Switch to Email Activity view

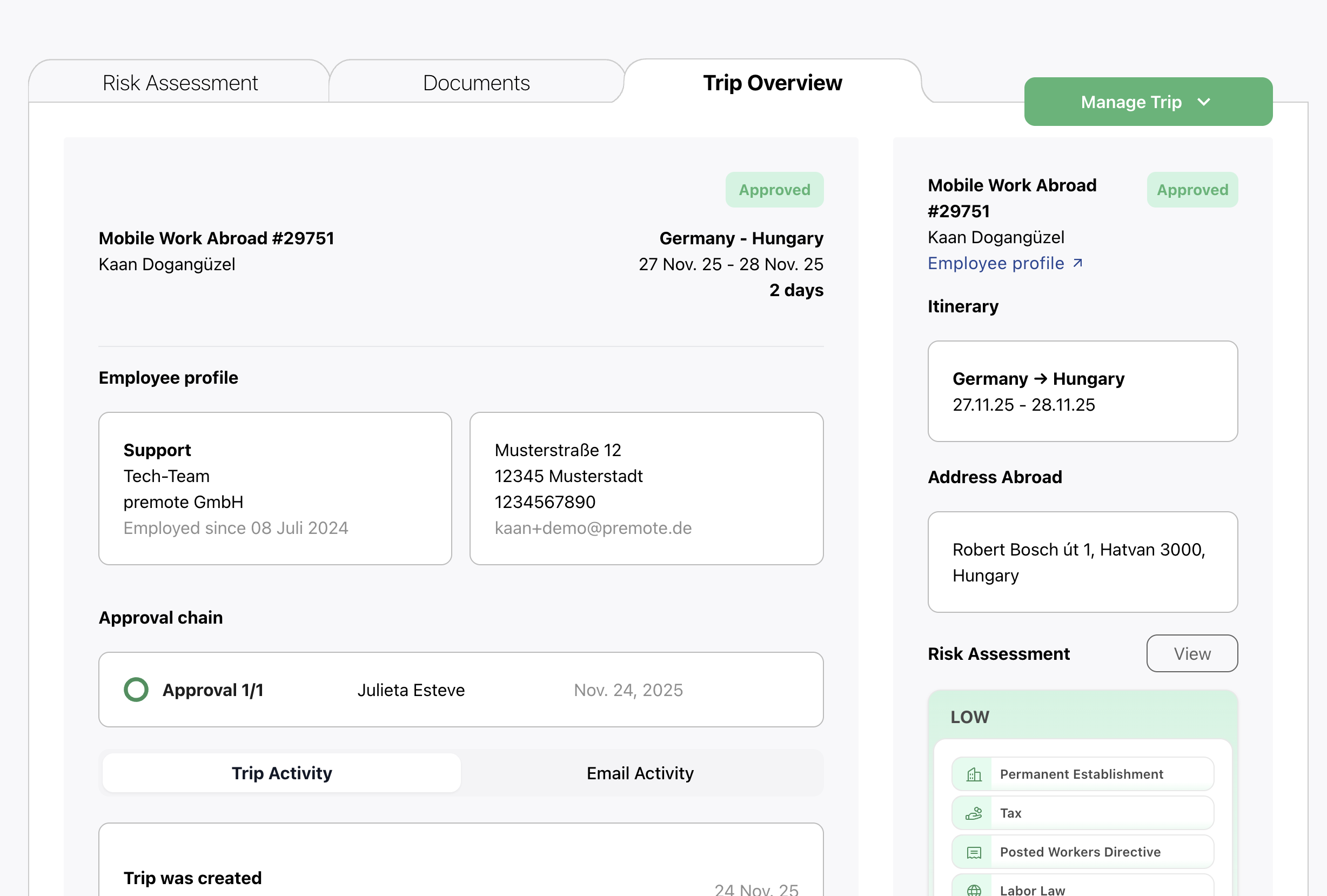(x=640, y=773)
